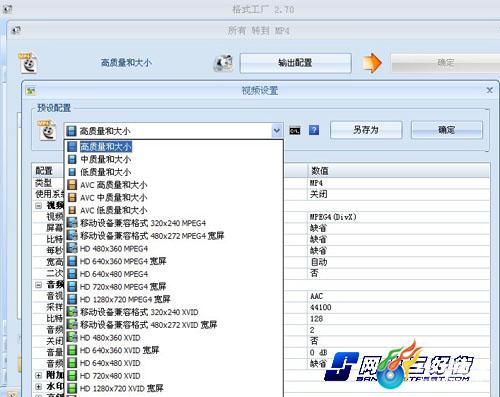Click the 另存为 button
500x397 pixels.
coord(366,130)
